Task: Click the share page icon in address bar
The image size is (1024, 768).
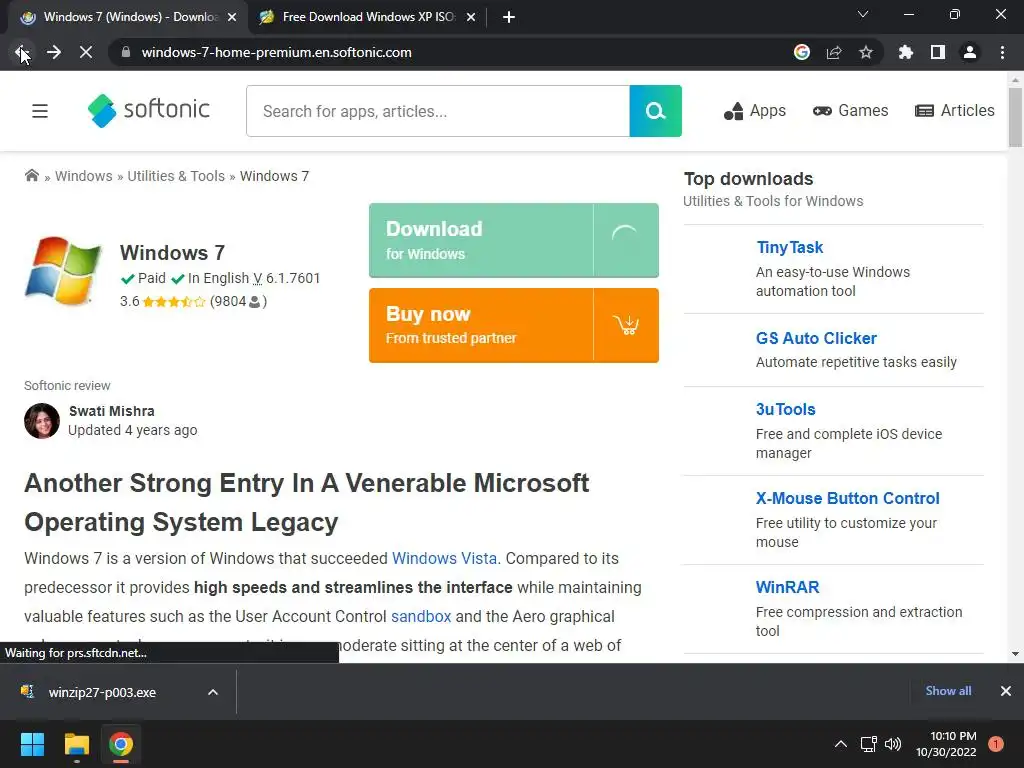Action: pyautogui.click(x=834, y=52)
